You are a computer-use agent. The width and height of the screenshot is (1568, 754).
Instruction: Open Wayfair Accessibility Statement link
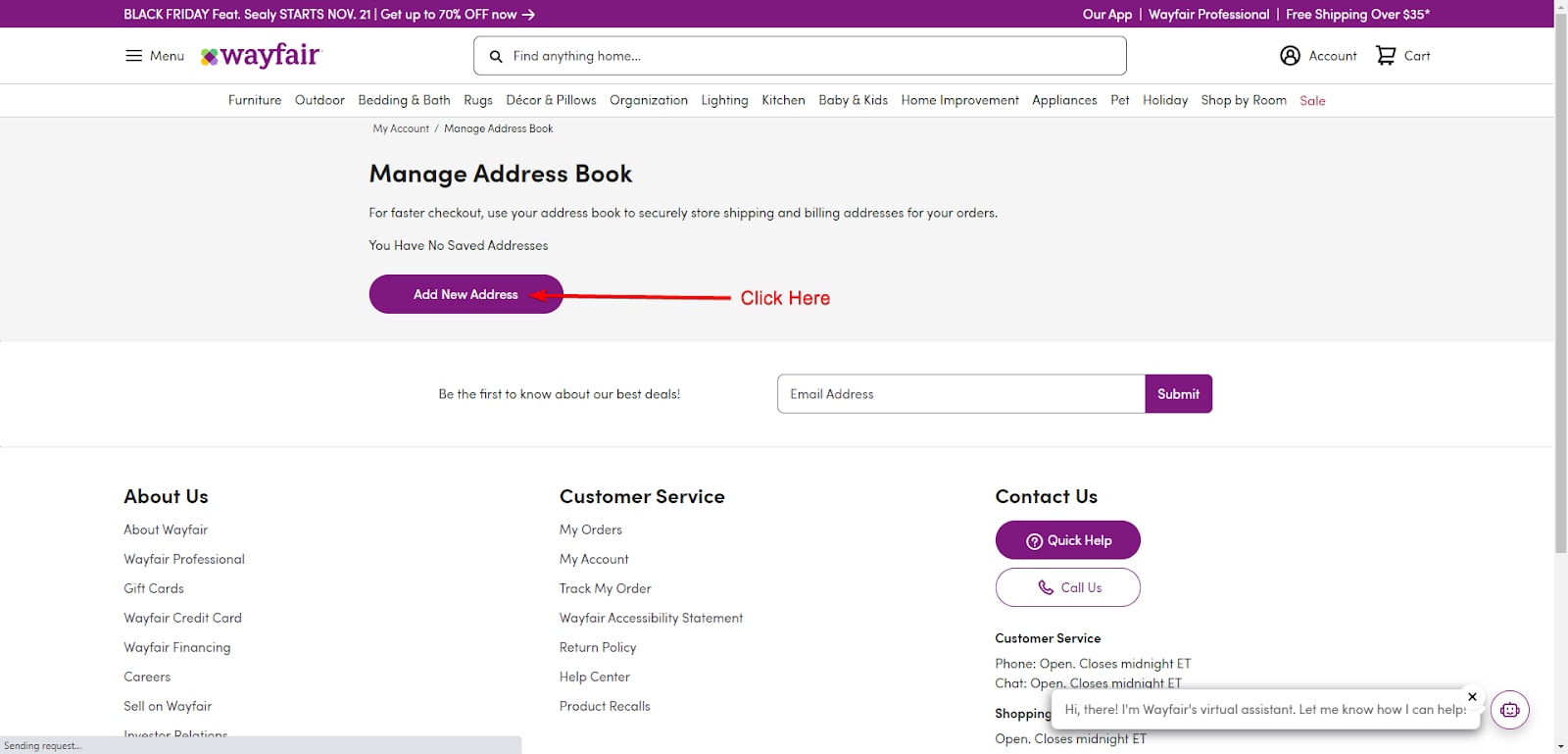tap(652, 618)
